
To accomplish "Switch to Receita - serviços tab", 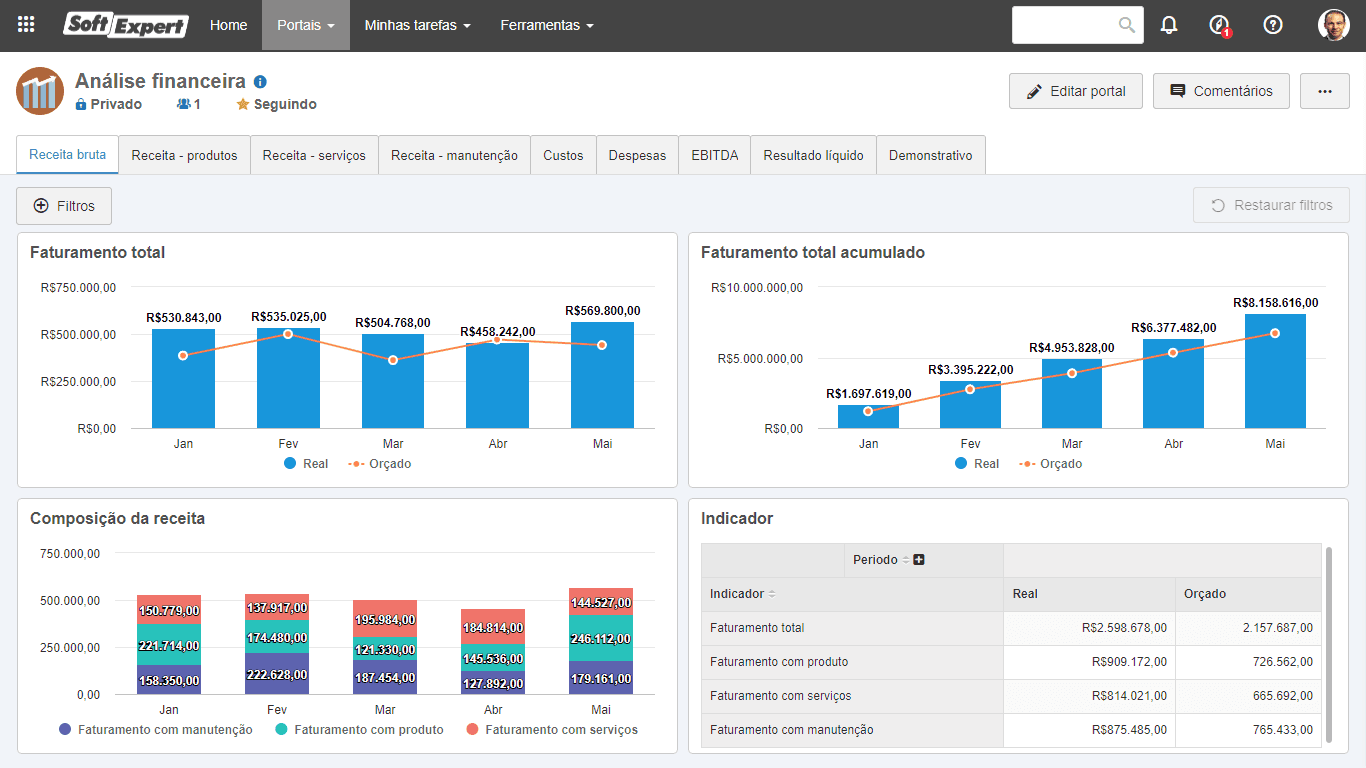I will (314, 155).
